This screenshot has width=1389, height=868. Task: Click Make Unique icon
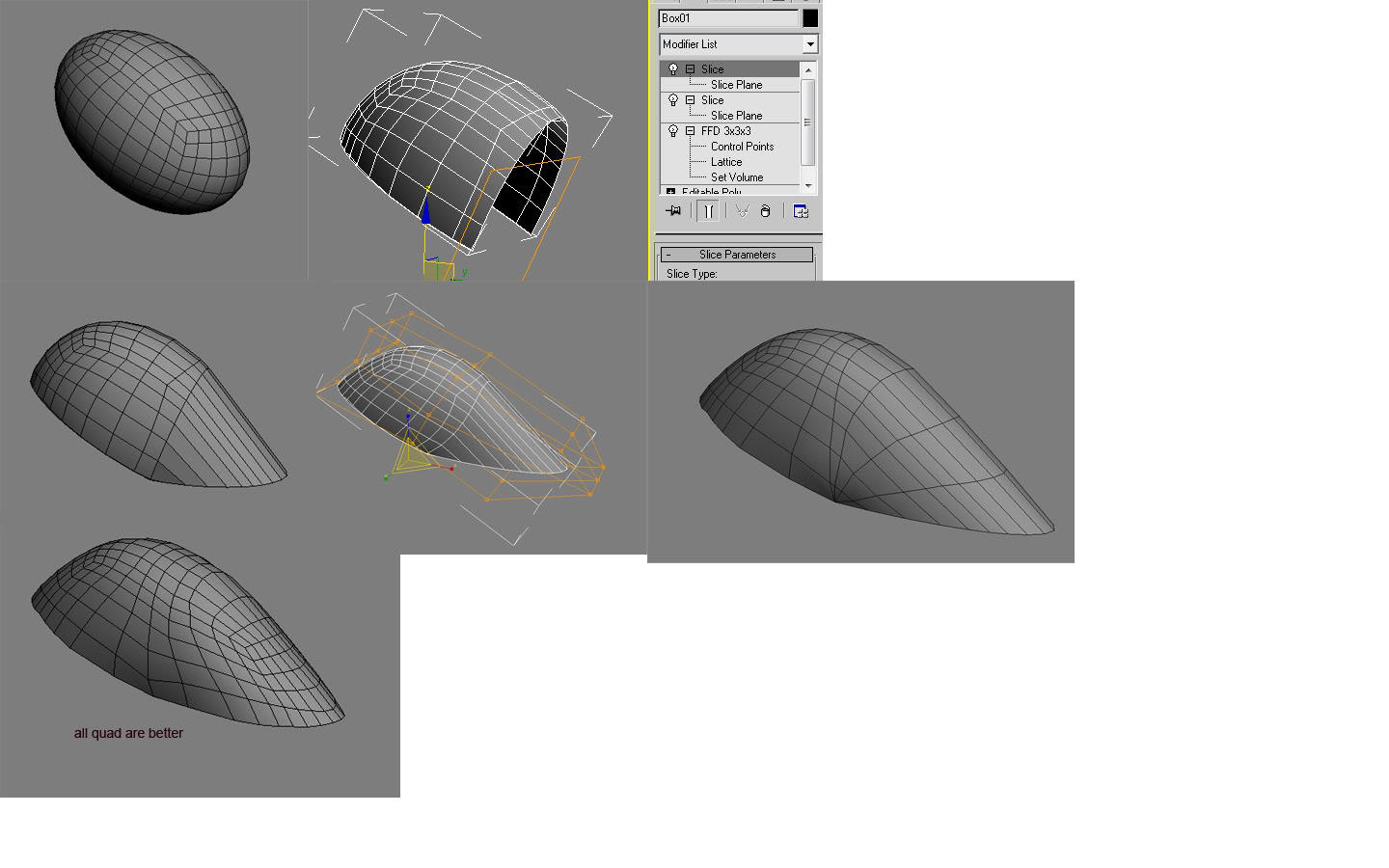(x=742, y=211)
